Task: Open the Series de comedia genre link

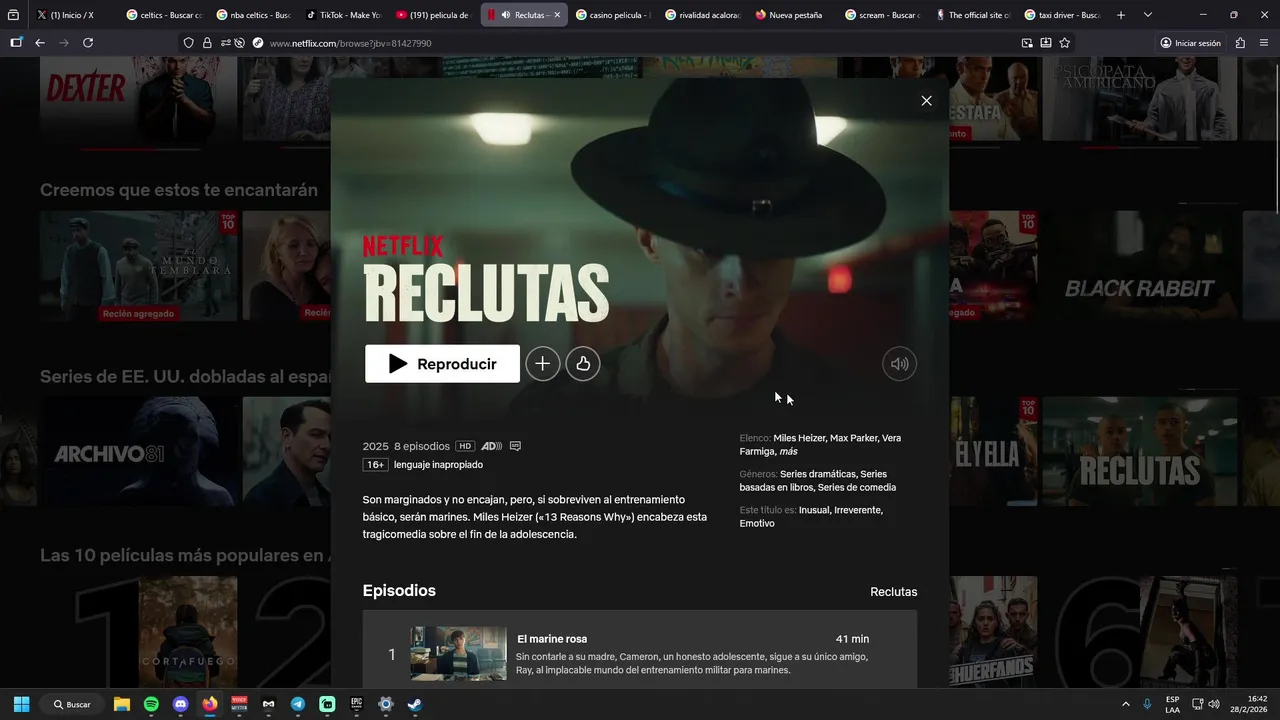Action: coord(857,488)
